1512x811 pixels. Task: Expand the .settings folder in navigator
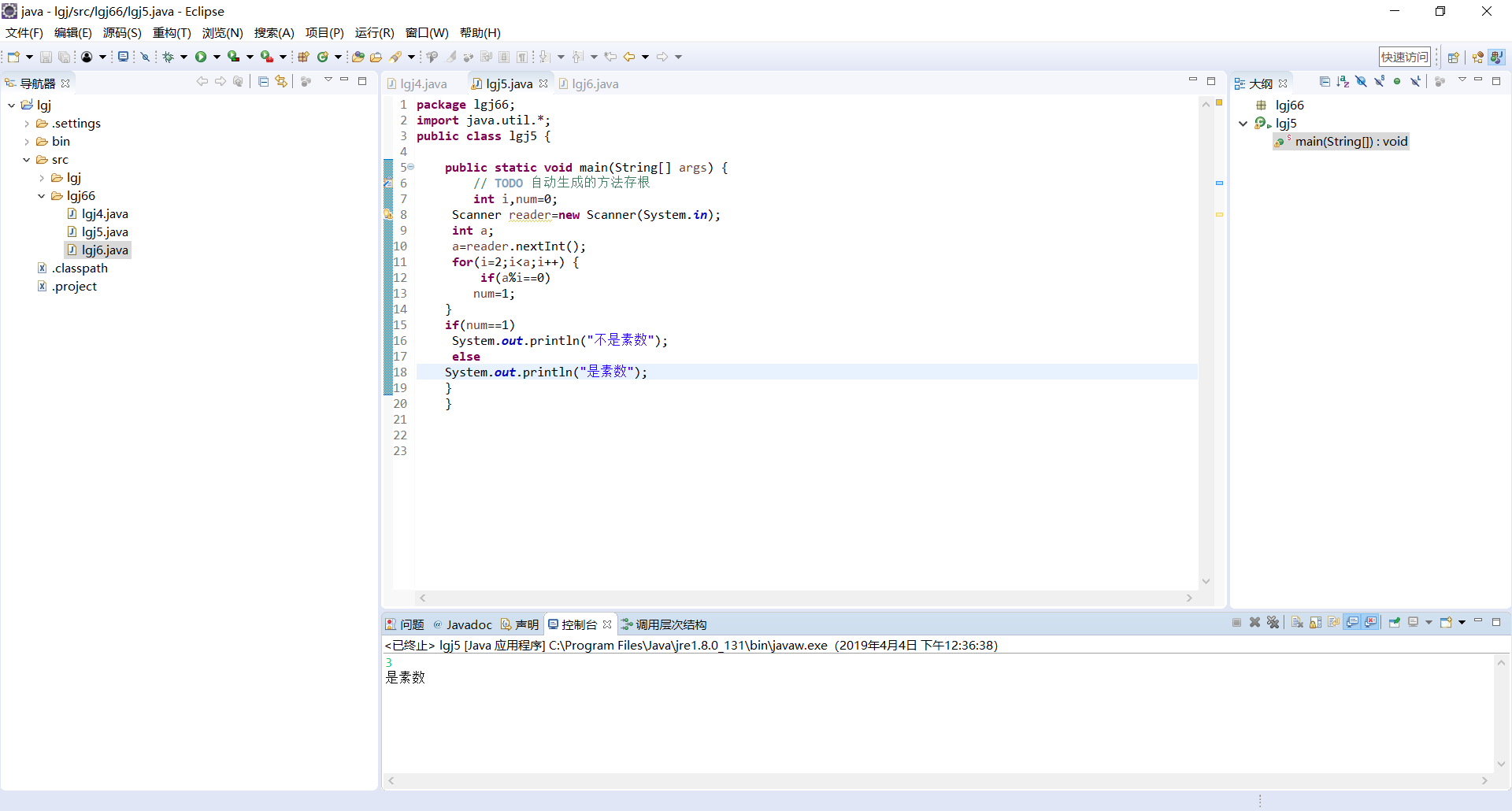27,124
